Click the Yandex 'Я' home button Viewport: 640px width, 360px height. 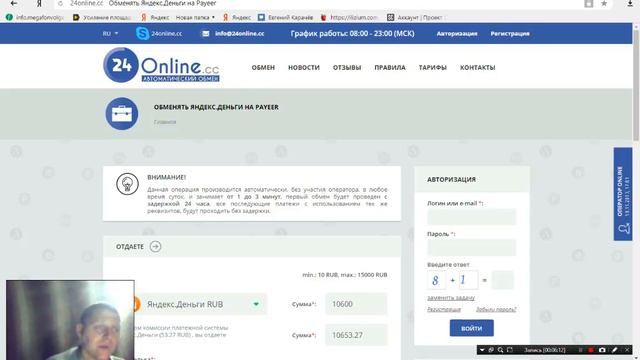coord(39,3)
